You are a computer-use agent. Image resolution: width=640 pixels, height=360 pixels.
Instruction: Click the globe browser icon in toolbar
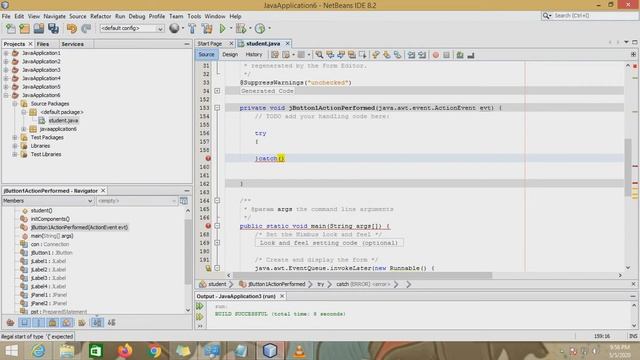point(174,28)
